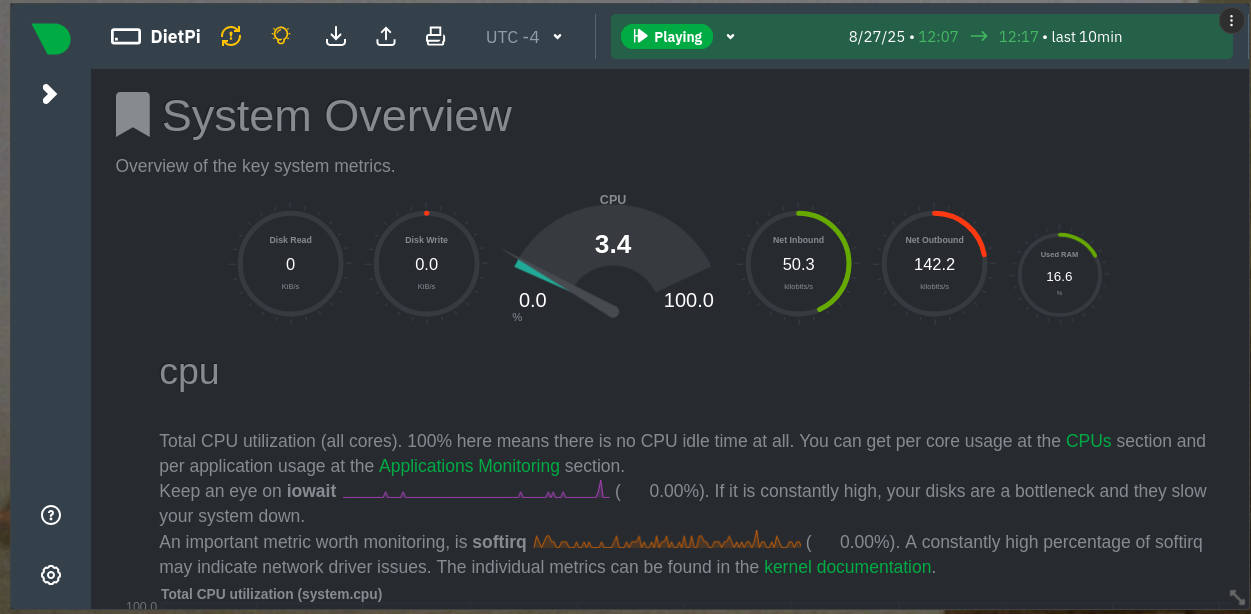This screenshot has height=614, width=1251.
Task: Expand the sidebar with the chevron arrow
Action: click(50, 94)
